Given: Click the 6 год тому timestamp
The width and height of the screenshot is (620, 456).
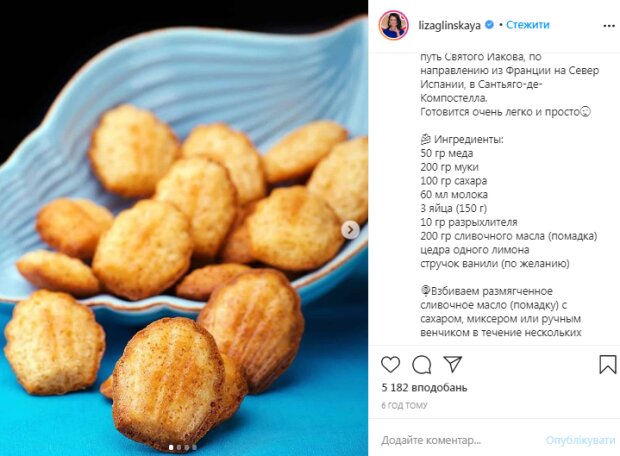Looking at the screenshot, I should point(404,405).
